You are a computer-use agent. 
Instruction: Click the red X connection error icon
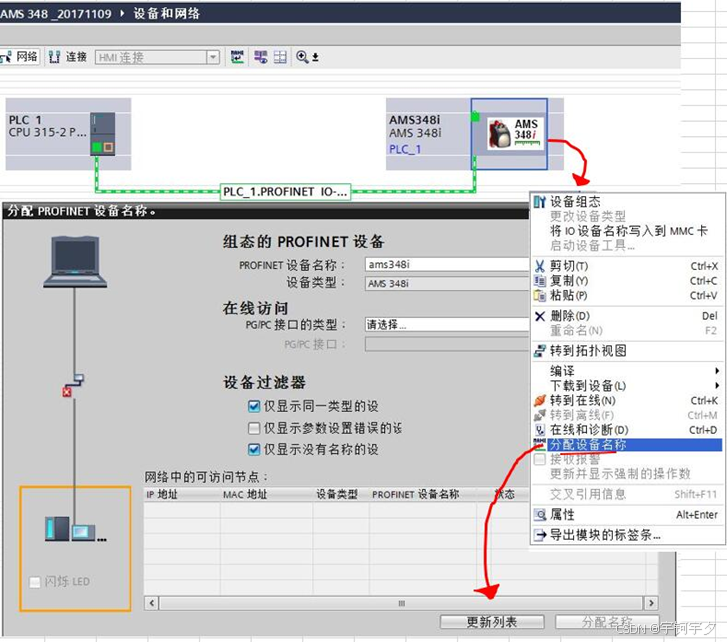point(67,392)
